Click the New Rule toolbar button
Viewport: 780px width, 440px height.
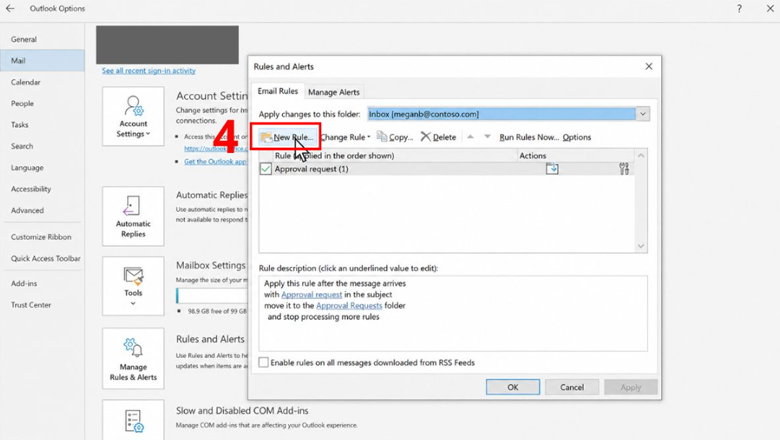coord(286,137)
